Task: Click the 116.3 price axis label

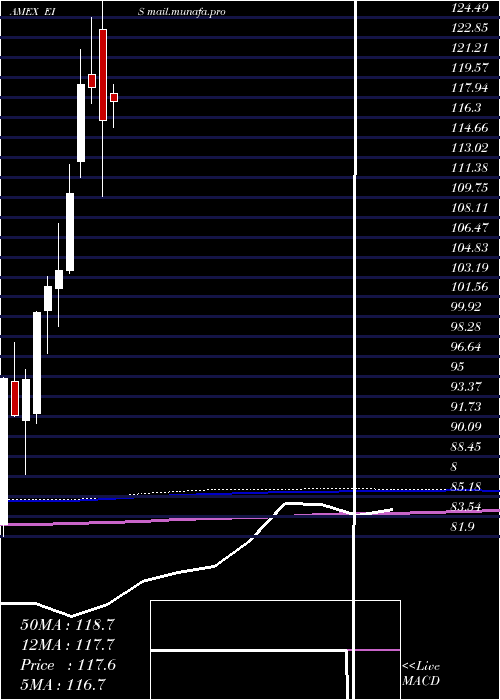Action: click(x=466, y=108)
